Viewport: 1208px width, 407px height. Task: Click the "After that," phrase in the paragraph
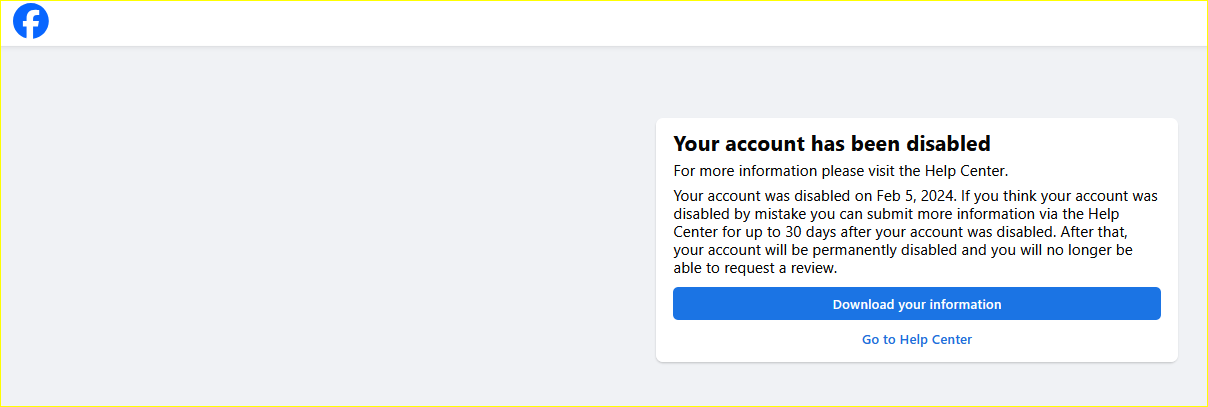pyautogui.click(x=1093, y=232)
